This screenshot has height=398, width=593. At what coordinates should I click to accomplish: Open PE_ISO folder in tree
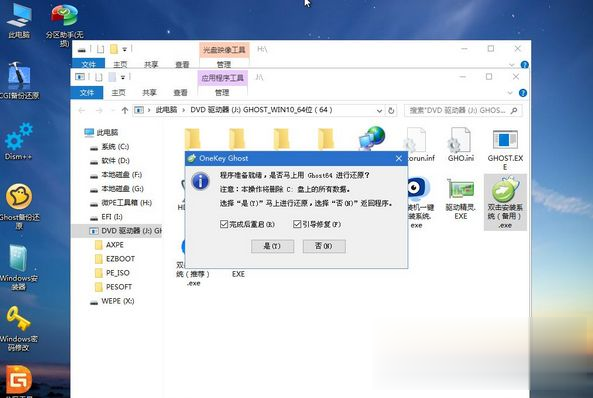point(118,273)
